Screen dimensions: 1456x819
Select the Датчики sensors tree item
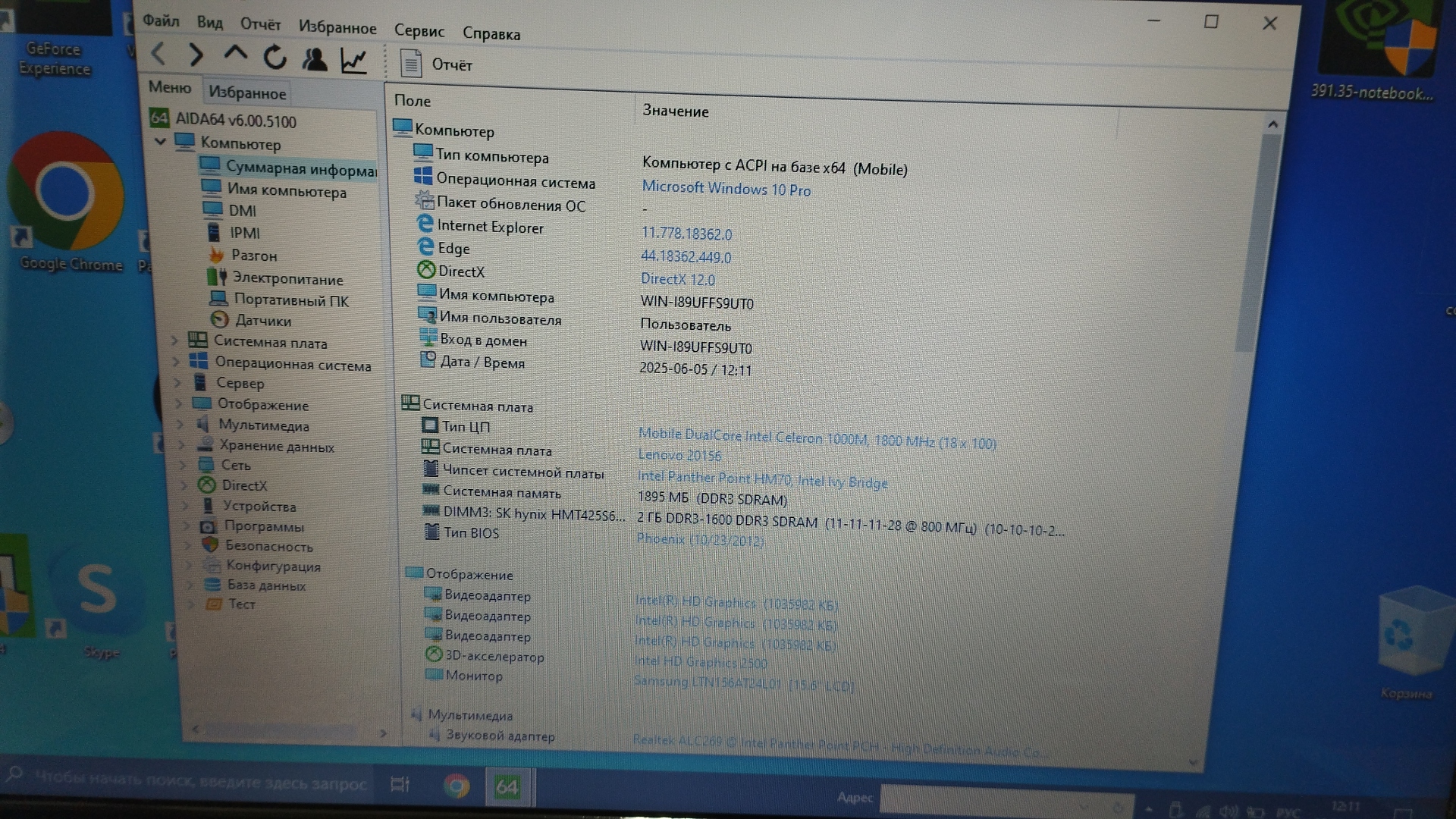coord(262,321)
